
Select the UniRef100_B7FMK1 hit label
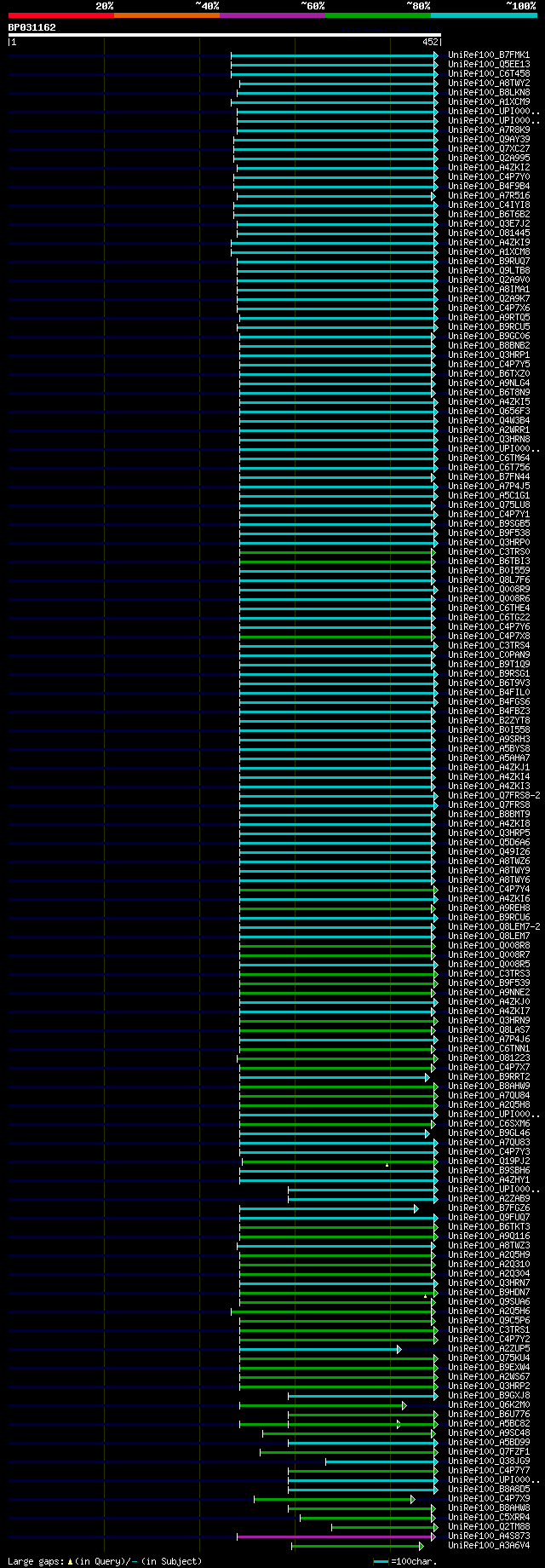point(489,55)
